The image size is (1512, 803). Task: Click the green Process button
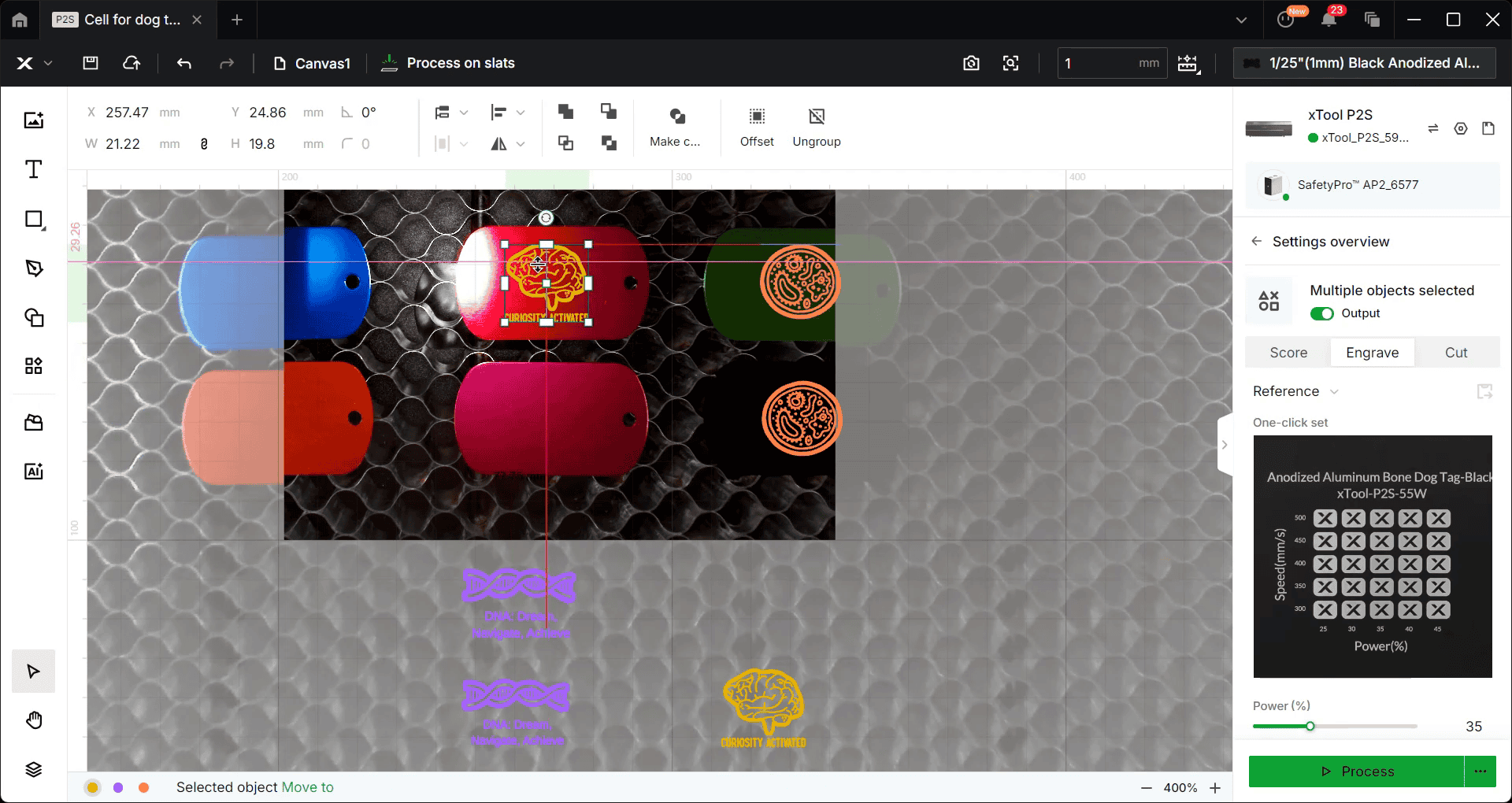[1356, 772]
